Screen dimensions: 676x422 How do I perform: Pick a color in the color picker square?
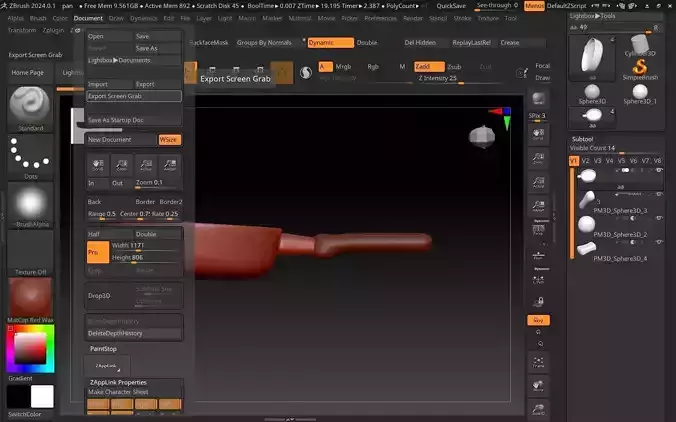(x=30, y=349)
